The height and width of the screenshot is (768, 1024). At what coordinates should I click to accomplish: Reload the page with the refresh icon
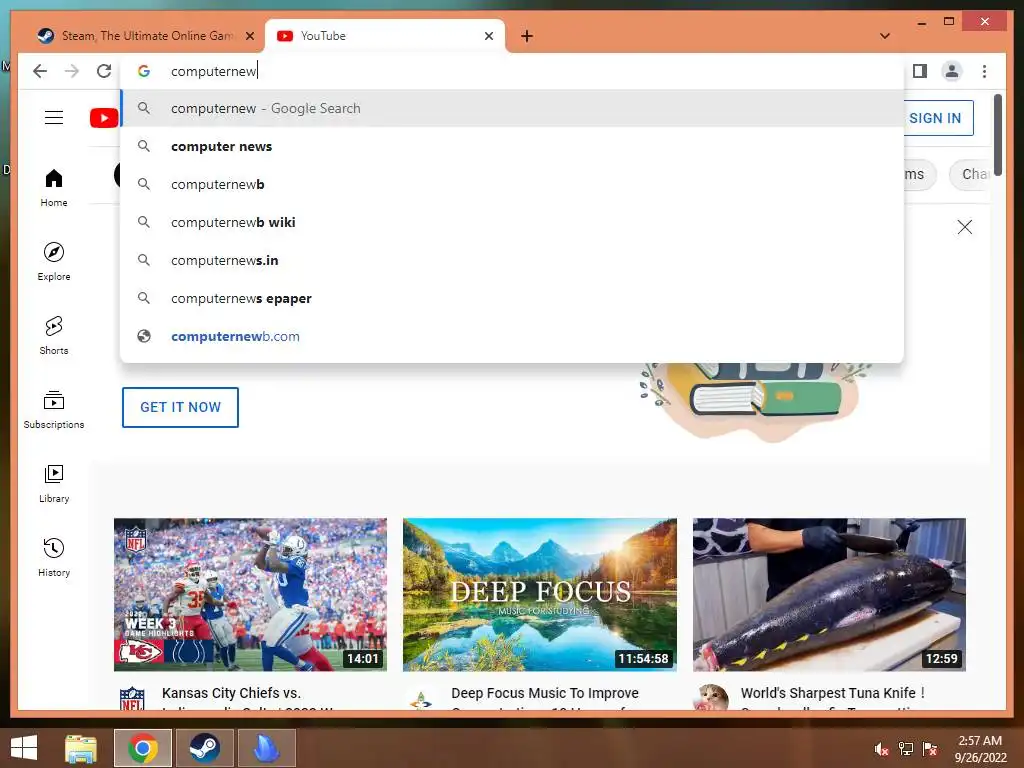pyautogui.click(x=104, y=71)
